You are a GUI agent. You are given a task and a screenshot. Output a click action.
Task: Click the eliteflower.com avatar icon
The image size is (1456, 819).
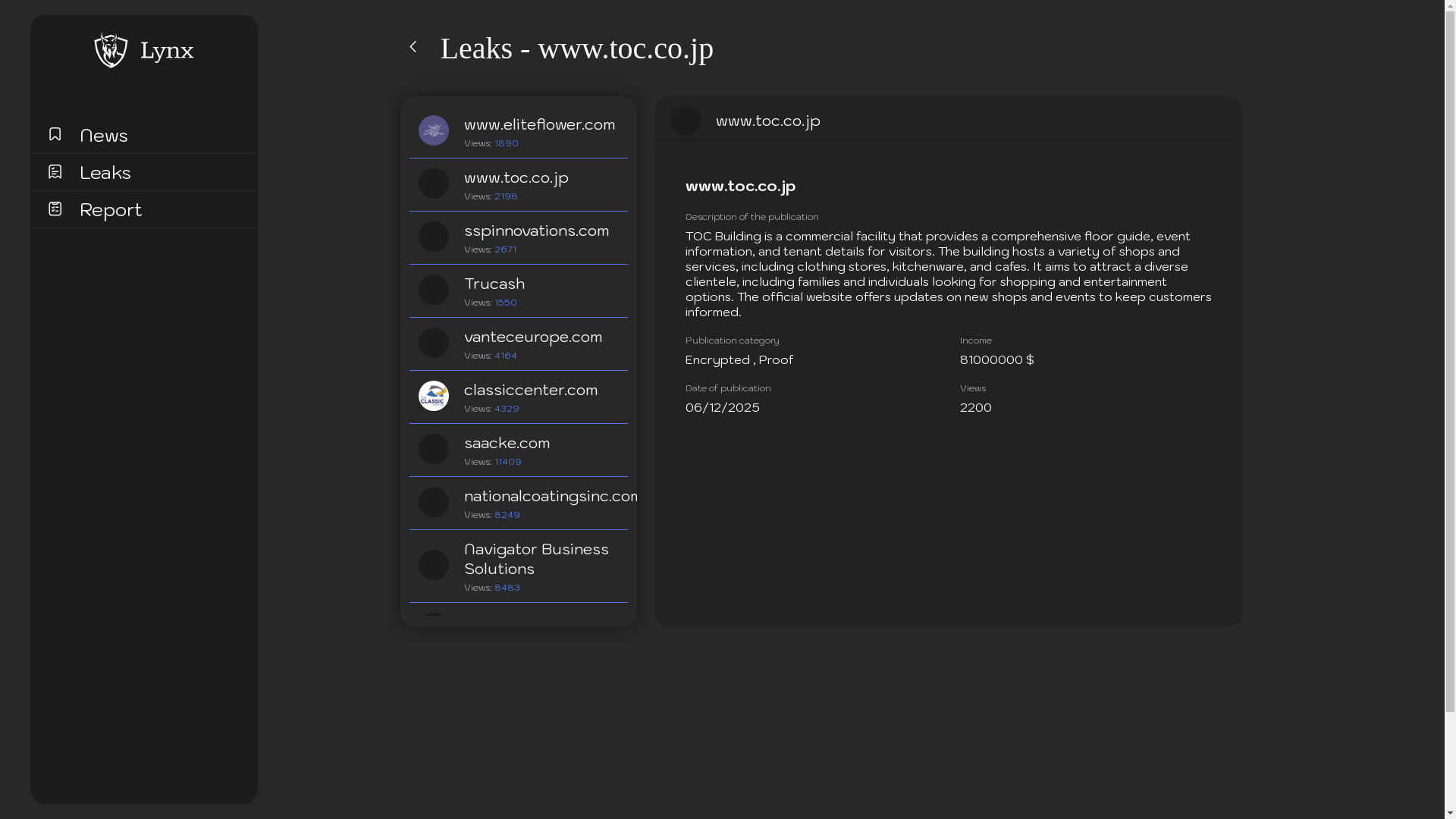(434, 130)
